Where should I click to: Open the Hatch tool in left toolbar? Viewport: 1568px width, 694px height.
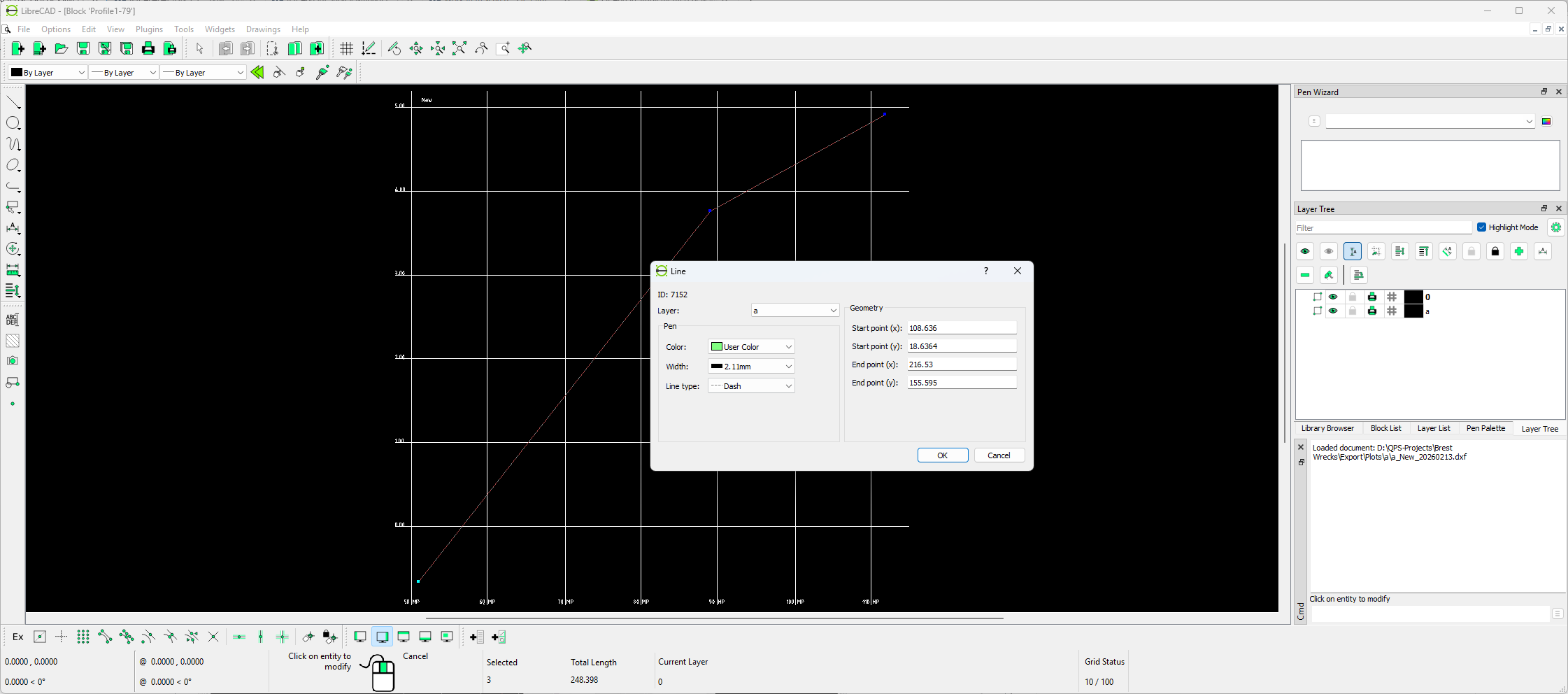coord(13,341)
